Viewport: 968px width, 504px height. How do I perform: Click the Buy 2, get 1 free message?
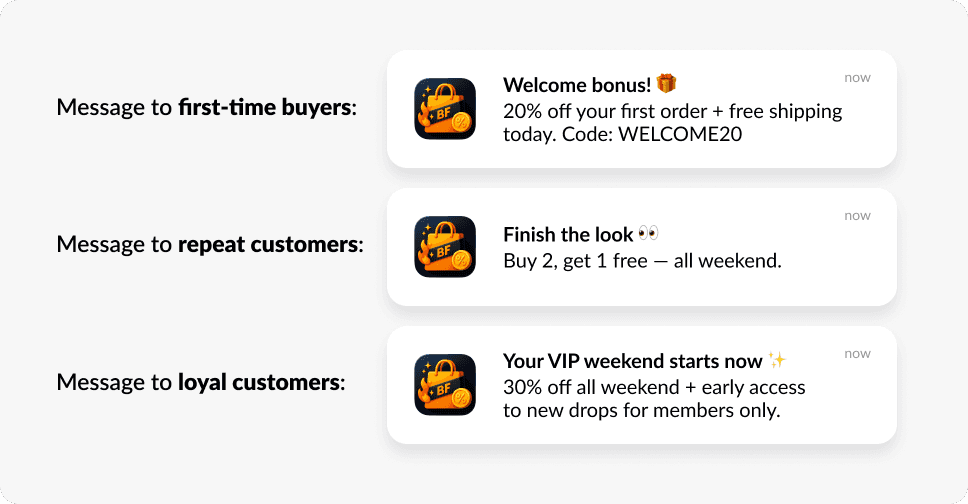pos(642,261)
